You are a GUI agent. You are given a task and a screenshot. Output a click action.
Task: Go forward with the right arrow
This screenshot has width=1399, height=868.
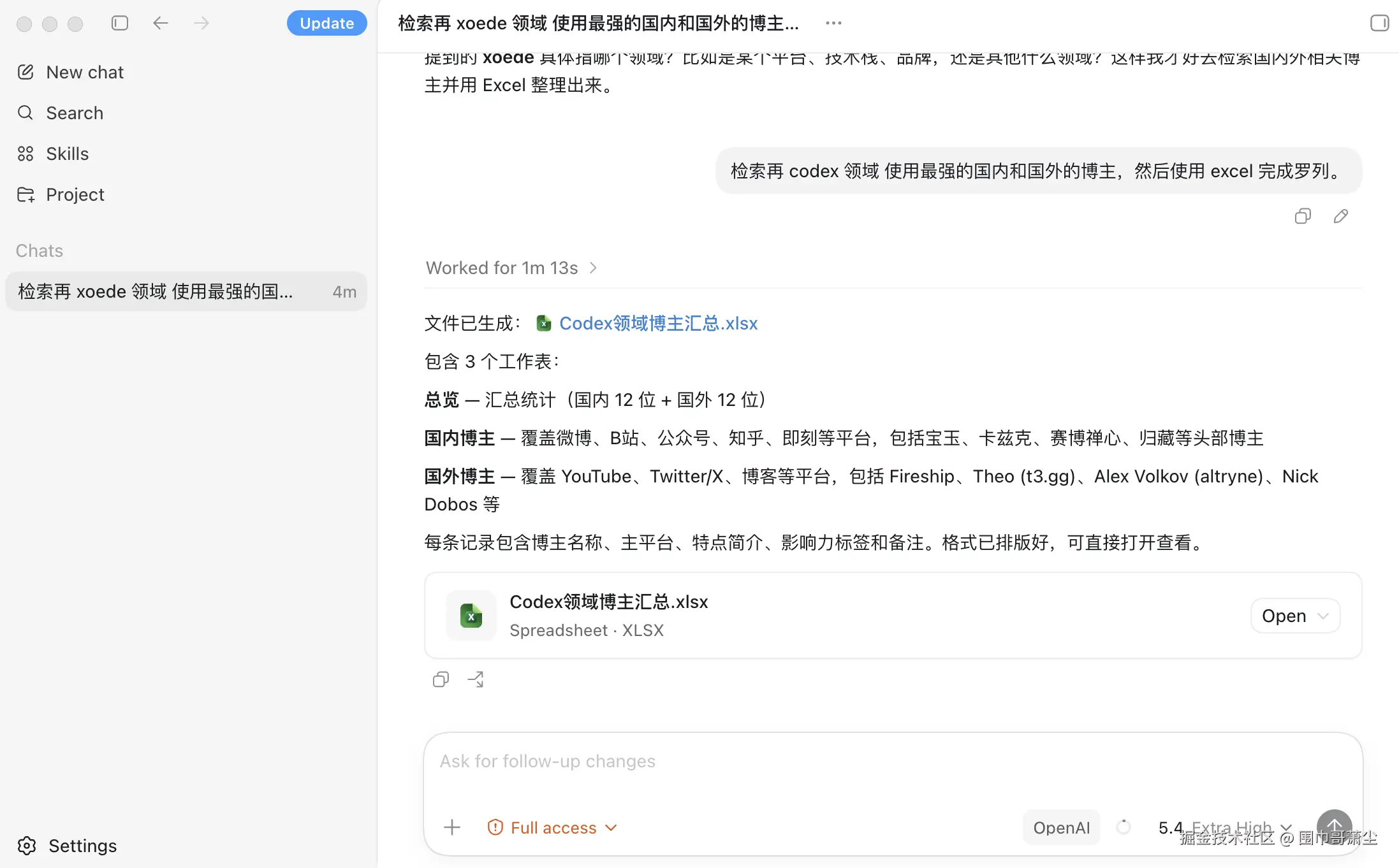point(201,23)
